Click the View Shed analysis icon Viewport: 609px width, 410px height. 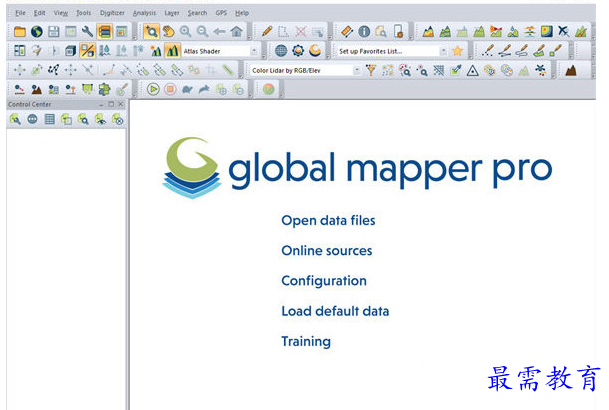pyautogui.click(x=496, y=31)
